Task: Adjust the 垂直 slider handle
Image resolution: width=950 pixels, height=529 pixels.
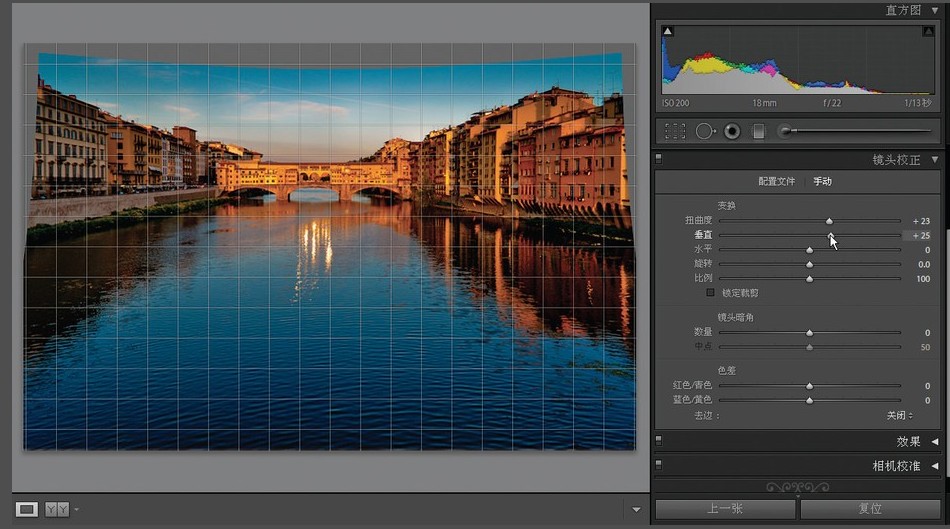Action: pyautogui.click(x=831, y=236)
